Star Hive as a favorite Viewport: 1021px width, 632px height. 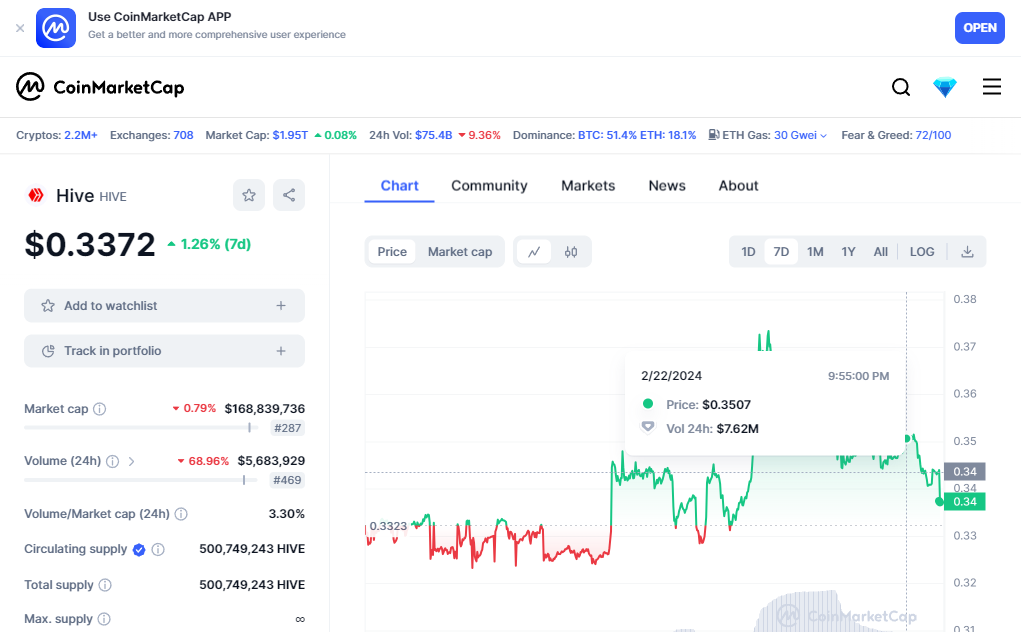click(249, 195)
